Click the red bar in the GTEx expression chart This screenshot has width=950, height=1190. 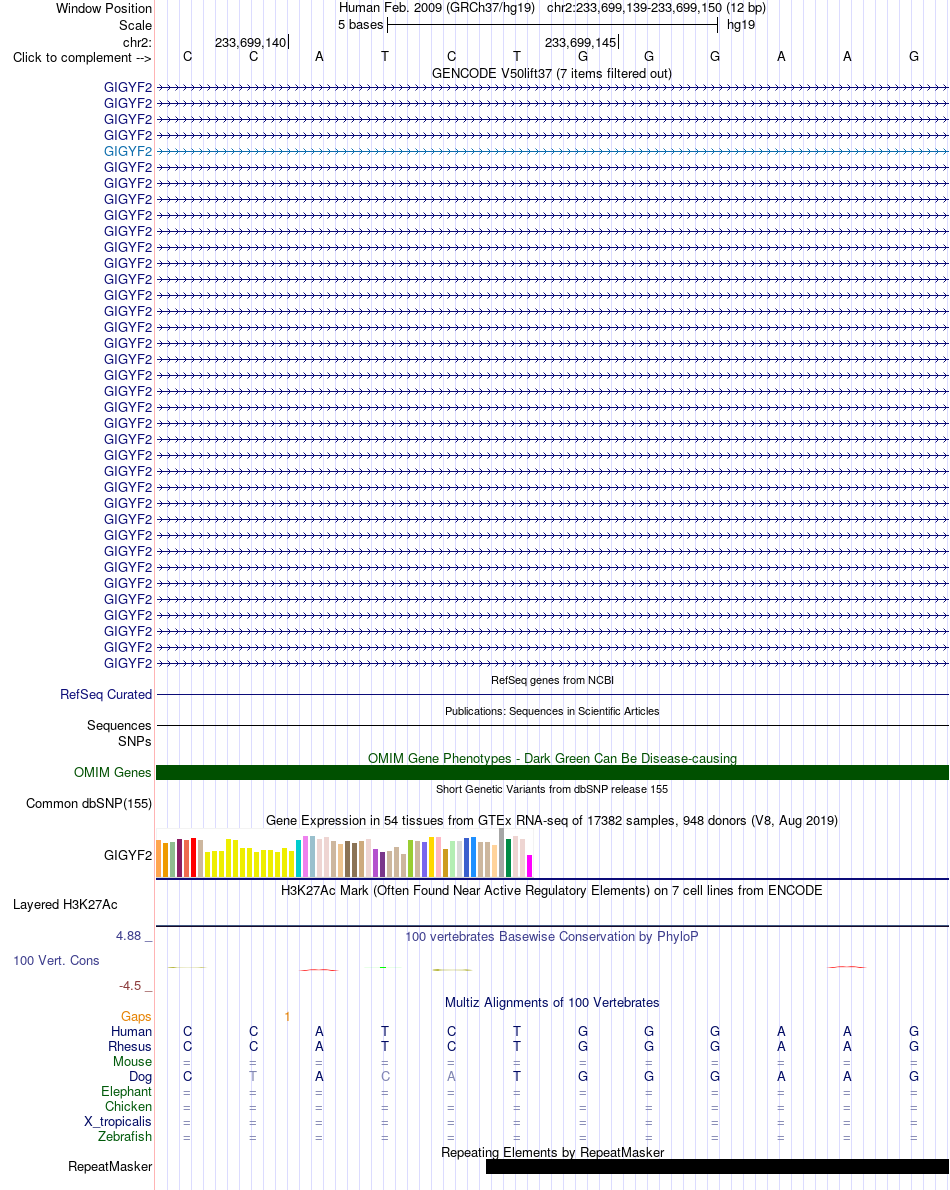193,858
